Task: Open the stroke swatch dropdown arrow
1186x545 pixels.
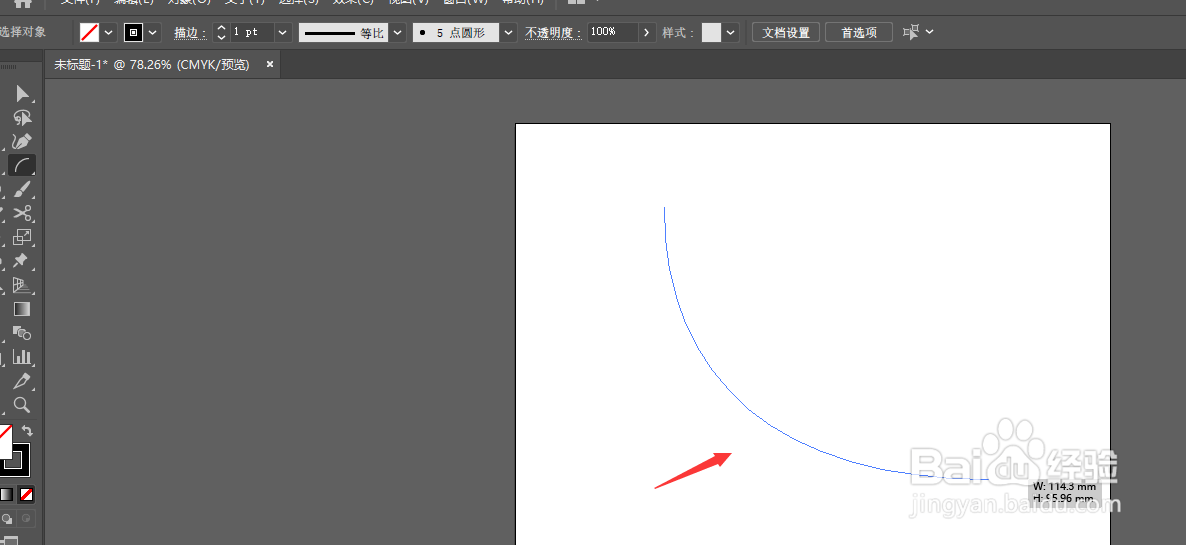Action: pyautogui.click(x=153, y=33)
